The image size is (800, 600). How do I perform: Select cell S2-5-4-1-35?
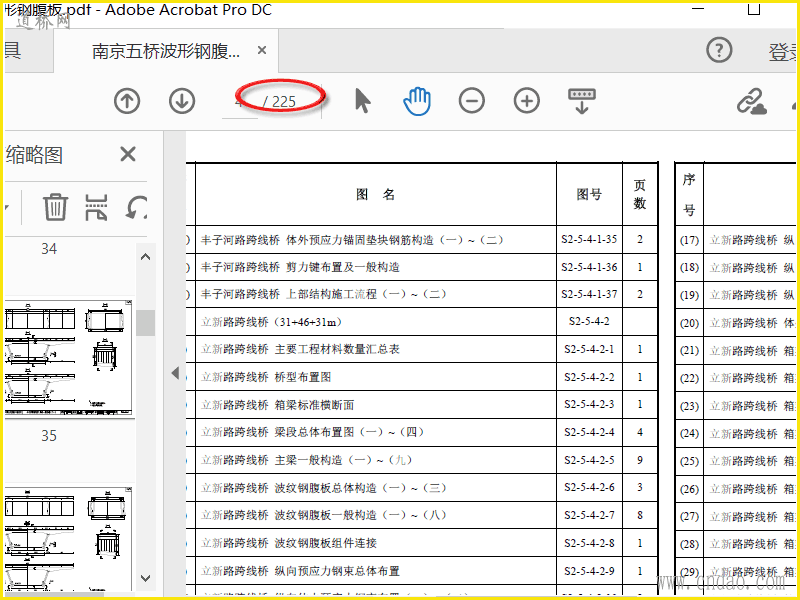coord(589,239)
